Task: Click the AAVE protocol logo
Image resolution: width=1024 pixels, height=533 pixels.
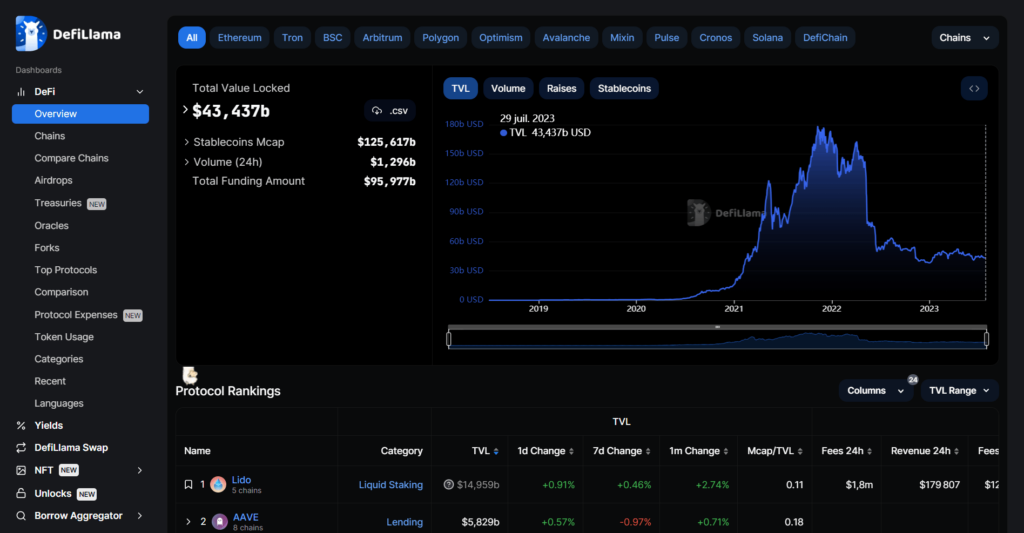Action: click(220, 521)
